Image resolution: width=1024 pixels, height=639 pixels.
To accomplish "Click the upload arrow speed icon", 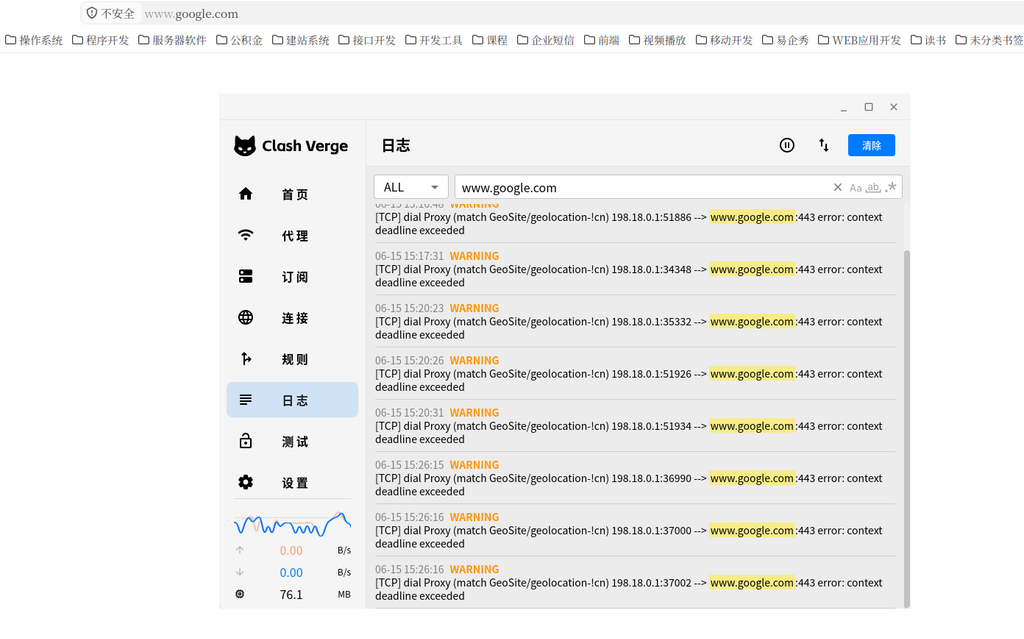I will click(240, 550).
